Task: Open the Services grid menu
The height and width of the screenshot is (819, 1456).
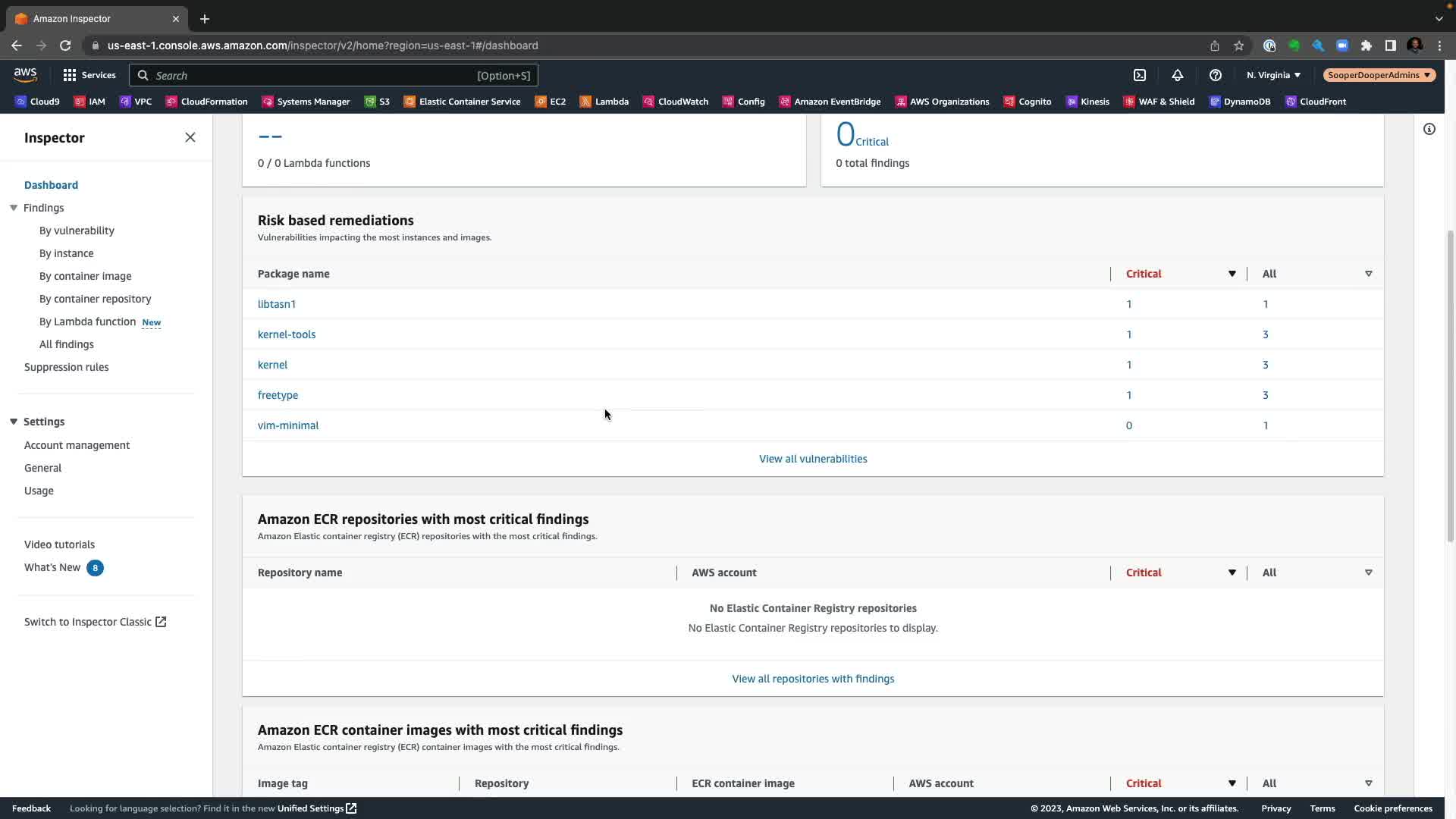Action: click(x=89, y=75)
